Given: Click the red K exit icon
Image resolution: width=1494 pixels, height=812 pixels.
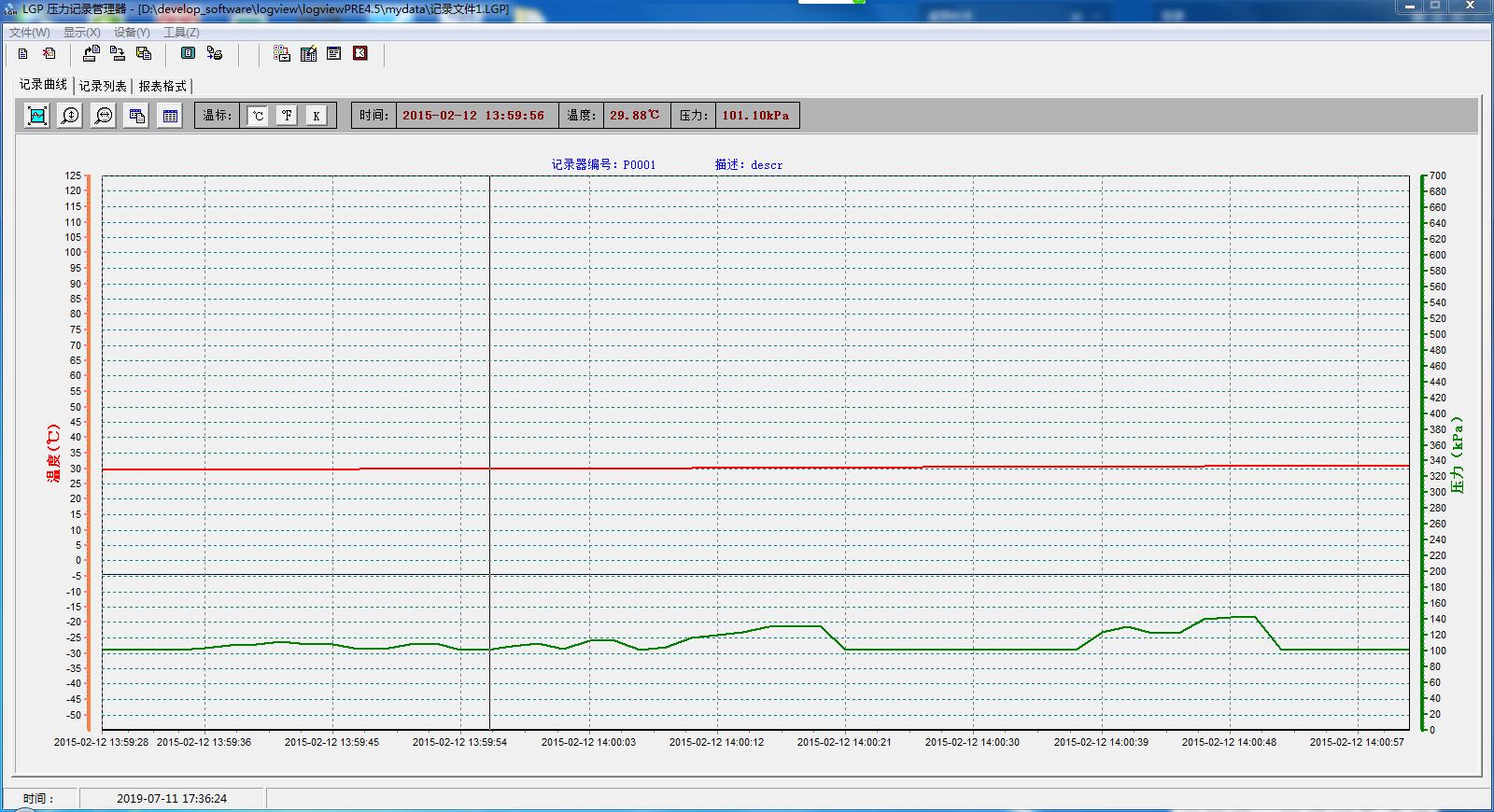Looking at the screenshot, I should point(360,54).
